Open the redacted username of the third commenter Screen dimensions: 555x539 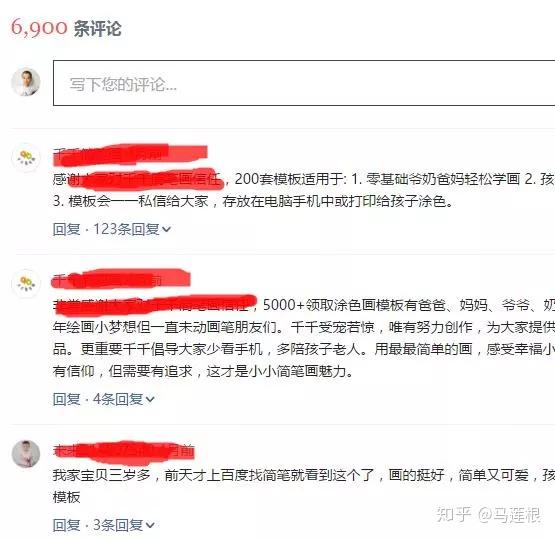point(124,452)
